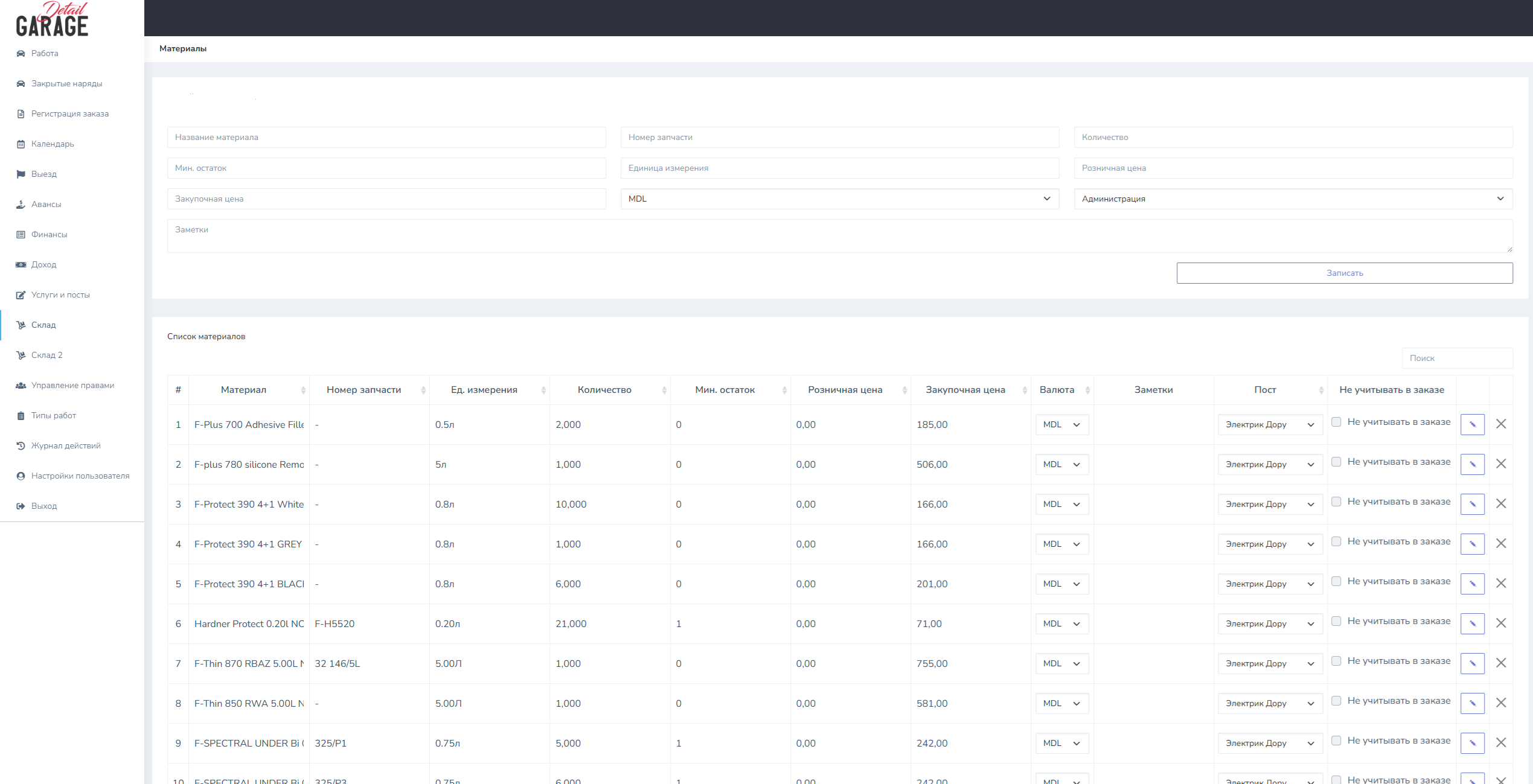Screen dimensions: 1533x784
Task: Click edit pencil for F-SPECTRAL UNDER row 9
Action: click(x=1472, y=743)
